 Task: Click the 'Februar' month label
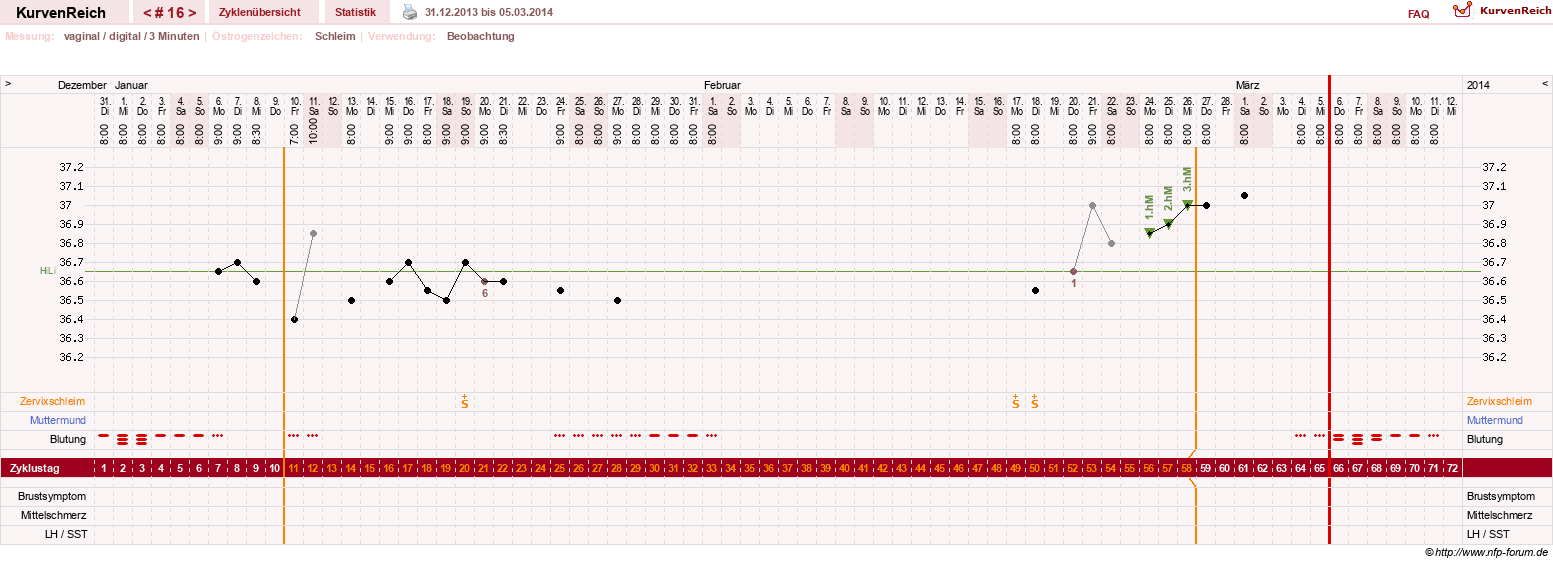click(722, 85)
